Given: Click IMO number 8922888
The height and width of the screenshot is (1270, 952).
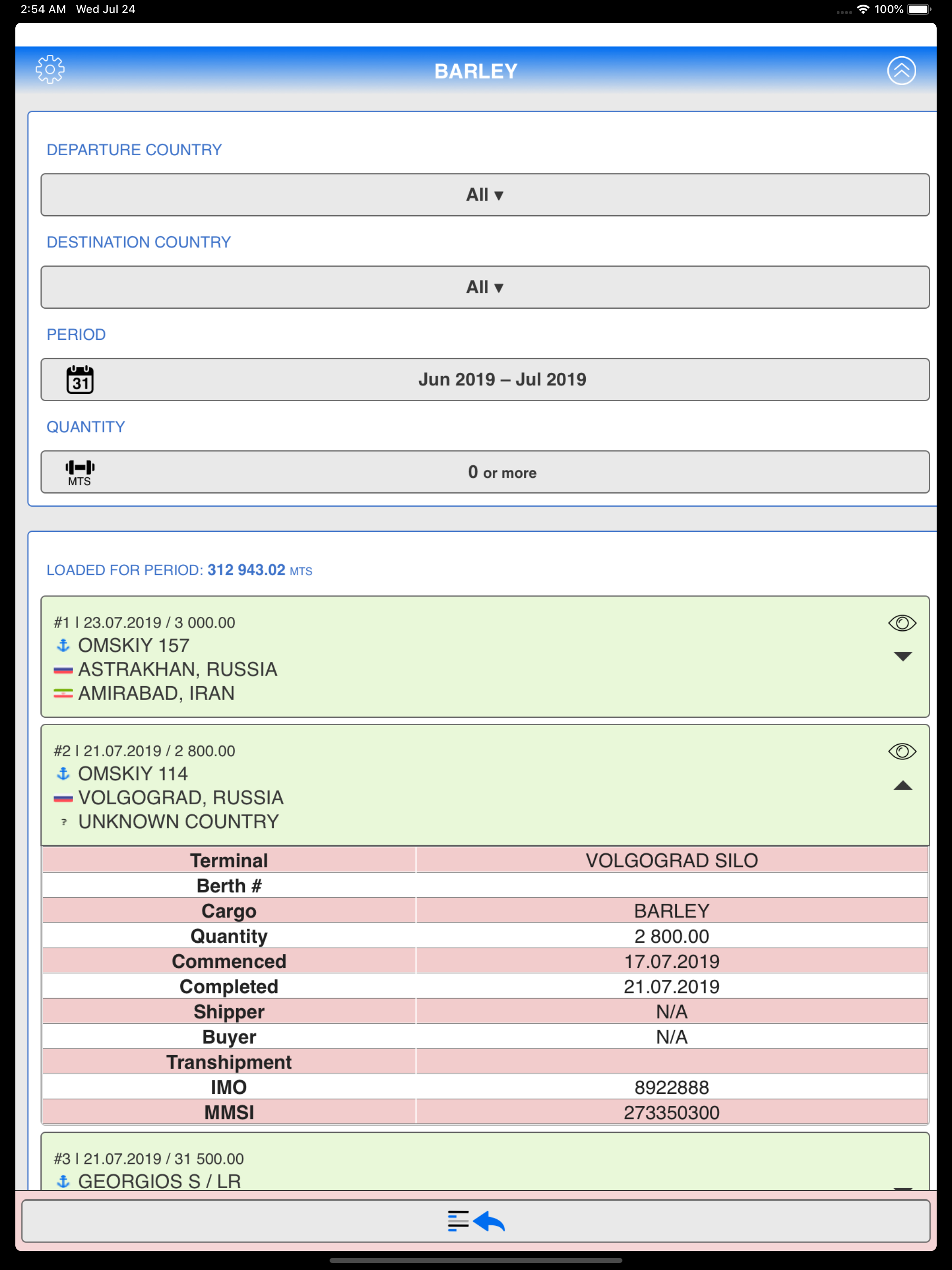Looking at the screenshot, I should click(x=672, y=1087).
